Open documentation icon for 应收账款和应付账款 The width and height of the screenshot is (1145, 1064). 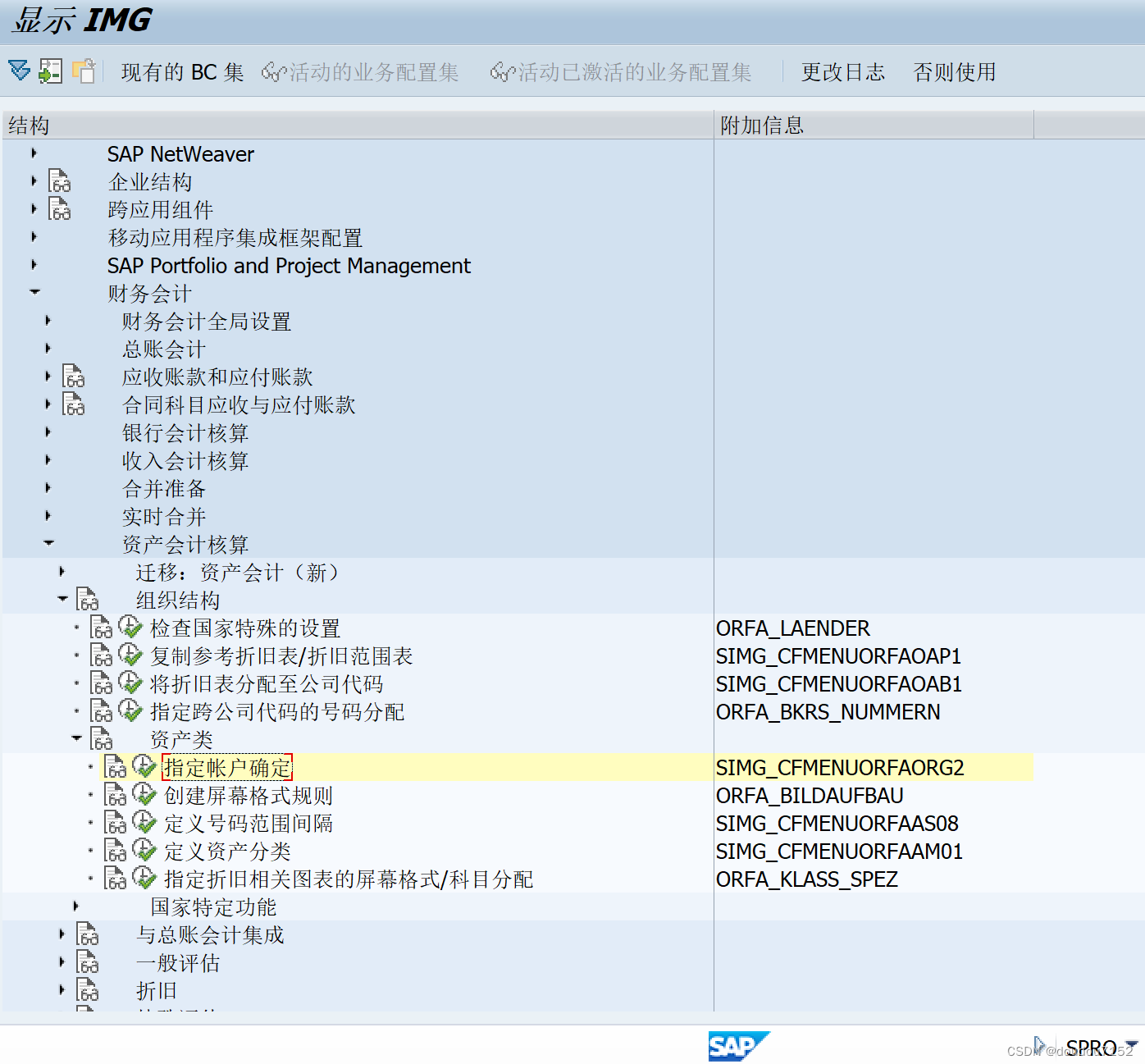point(74,377)
